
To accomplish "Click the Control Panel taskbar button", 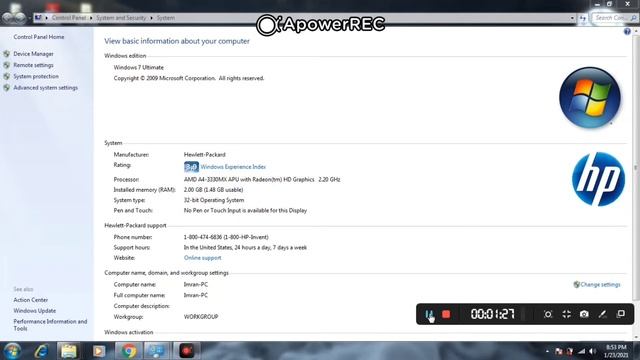I will (157, 351).
